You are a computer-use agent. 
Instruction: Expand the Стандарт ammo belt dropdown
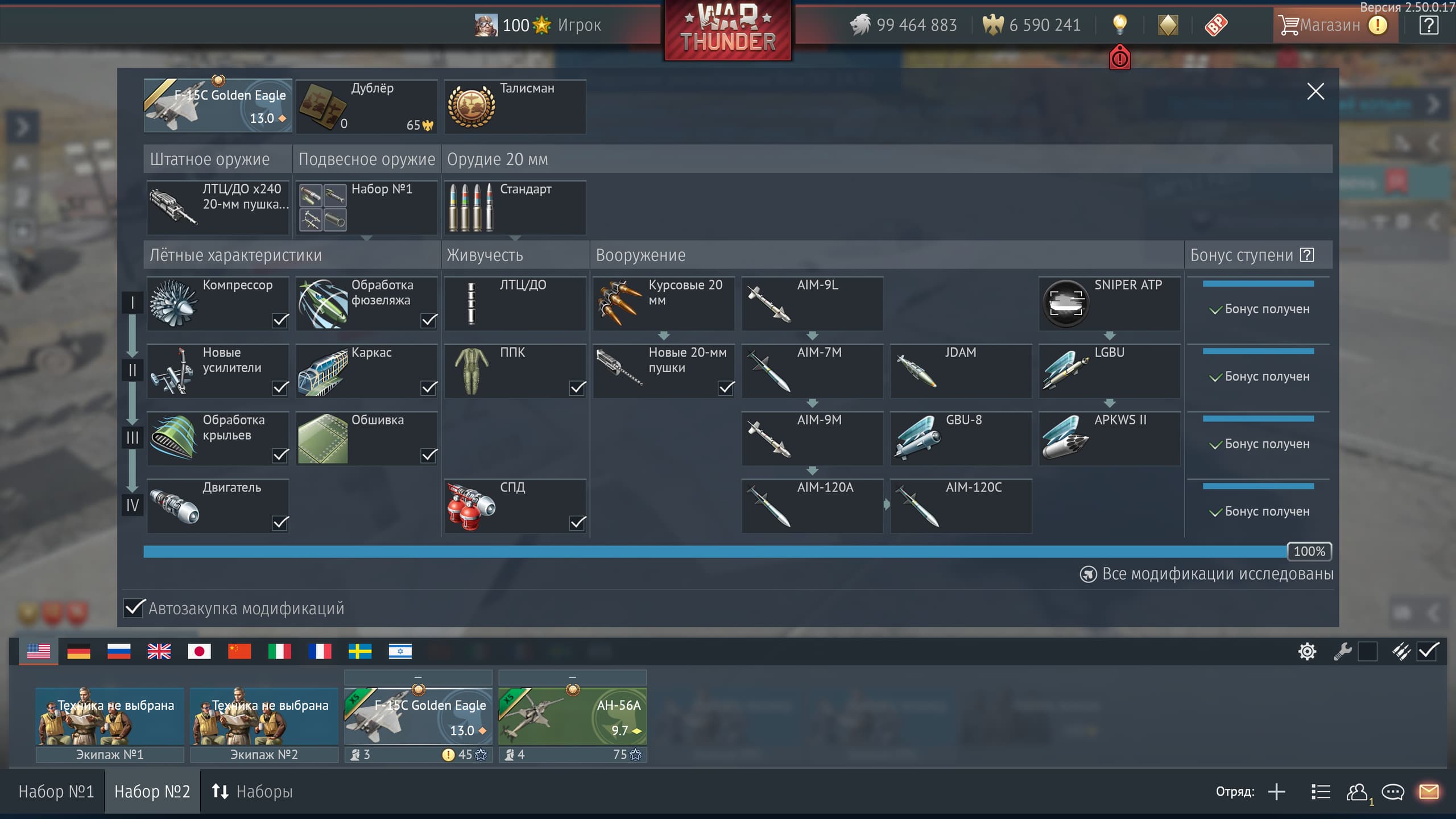(515, 237)
